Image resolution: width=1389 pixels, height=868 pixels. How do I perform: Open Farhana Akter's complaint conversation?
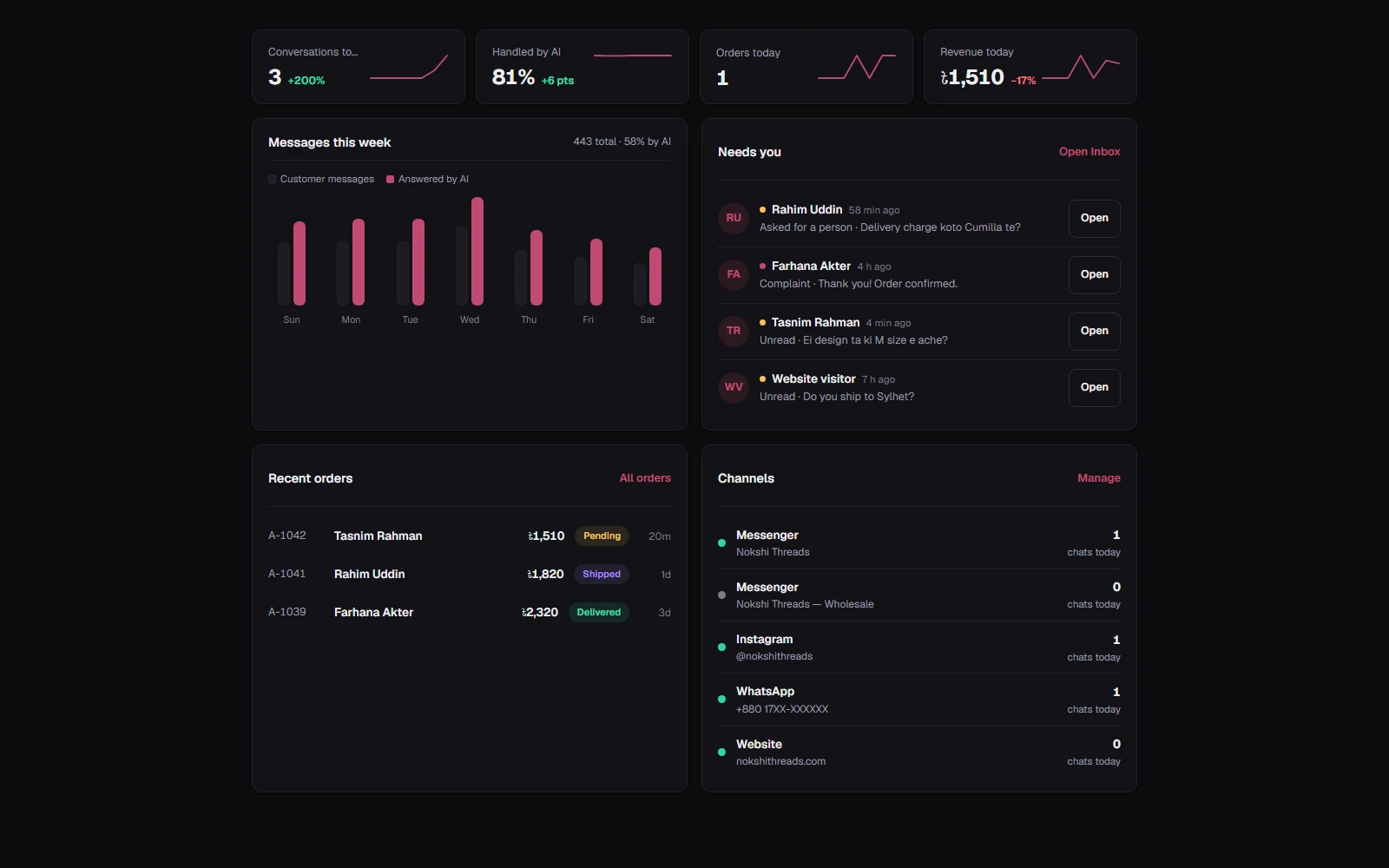click(x=1094, y=274)
